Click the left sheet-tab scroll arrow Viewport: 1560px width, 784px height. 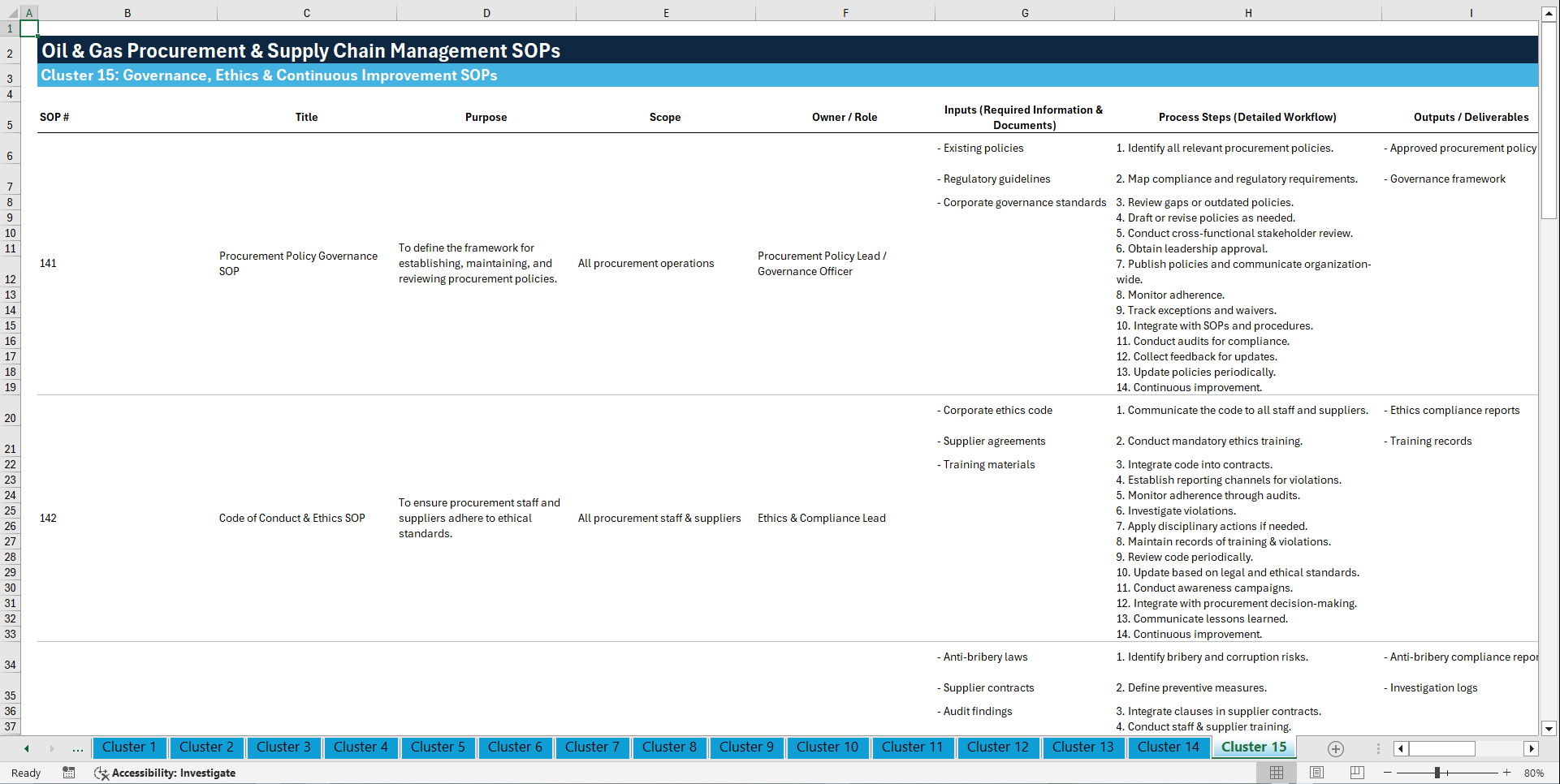point(25,747)
